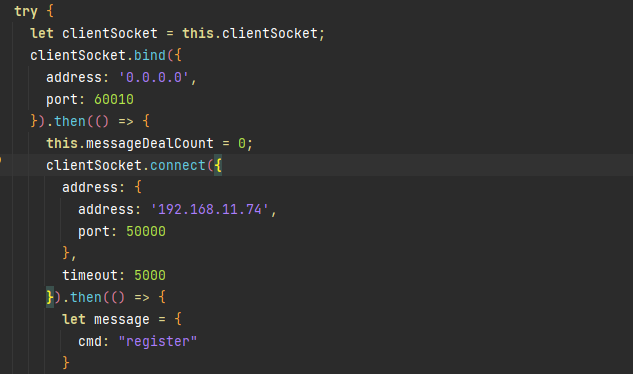633x374 pixels.
Task: Click the highlighted opening brace after connect(
Action: pos(218,165)
